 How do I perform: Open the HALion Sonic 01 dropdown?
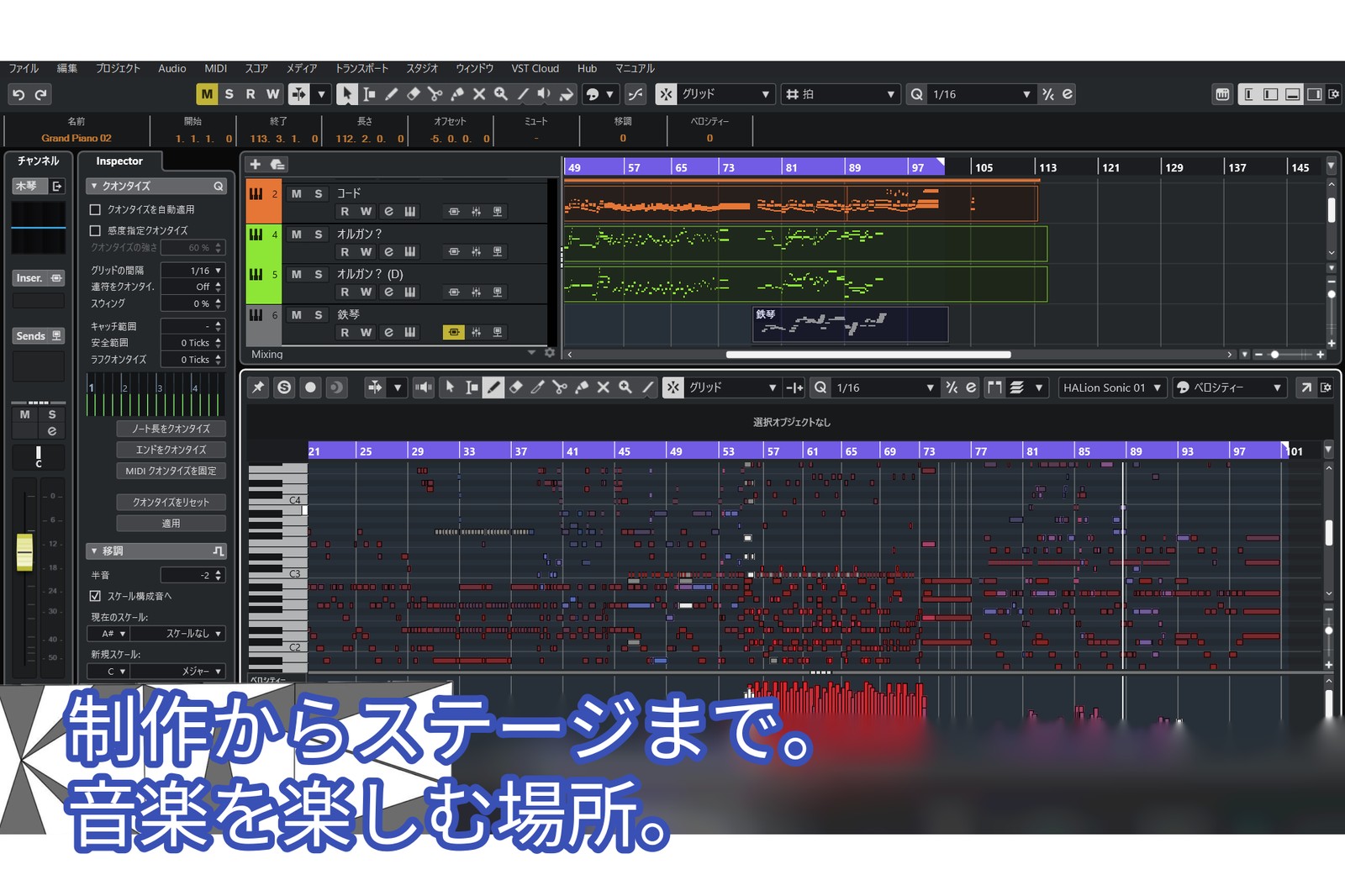[1111, 387]
